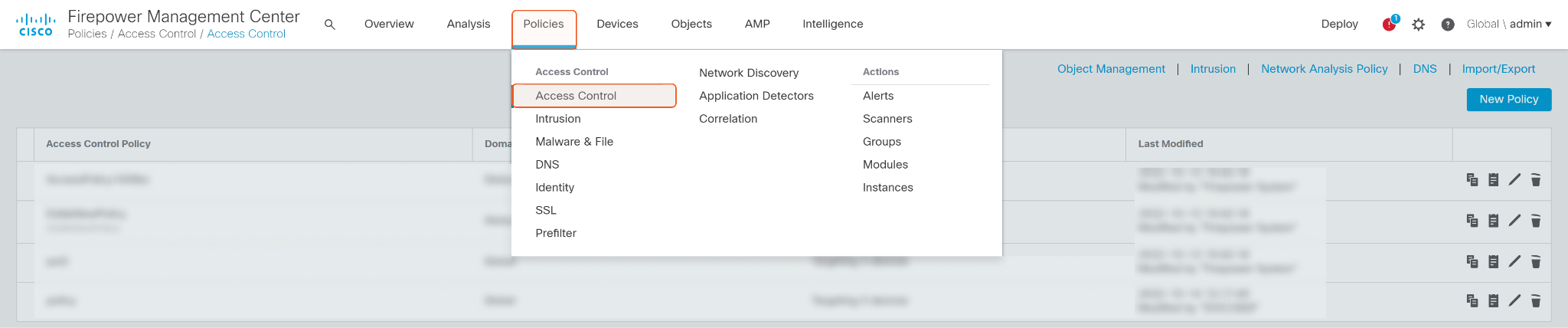
Task: Click the edit pencil in third policy row
Action: point(1514,261)
